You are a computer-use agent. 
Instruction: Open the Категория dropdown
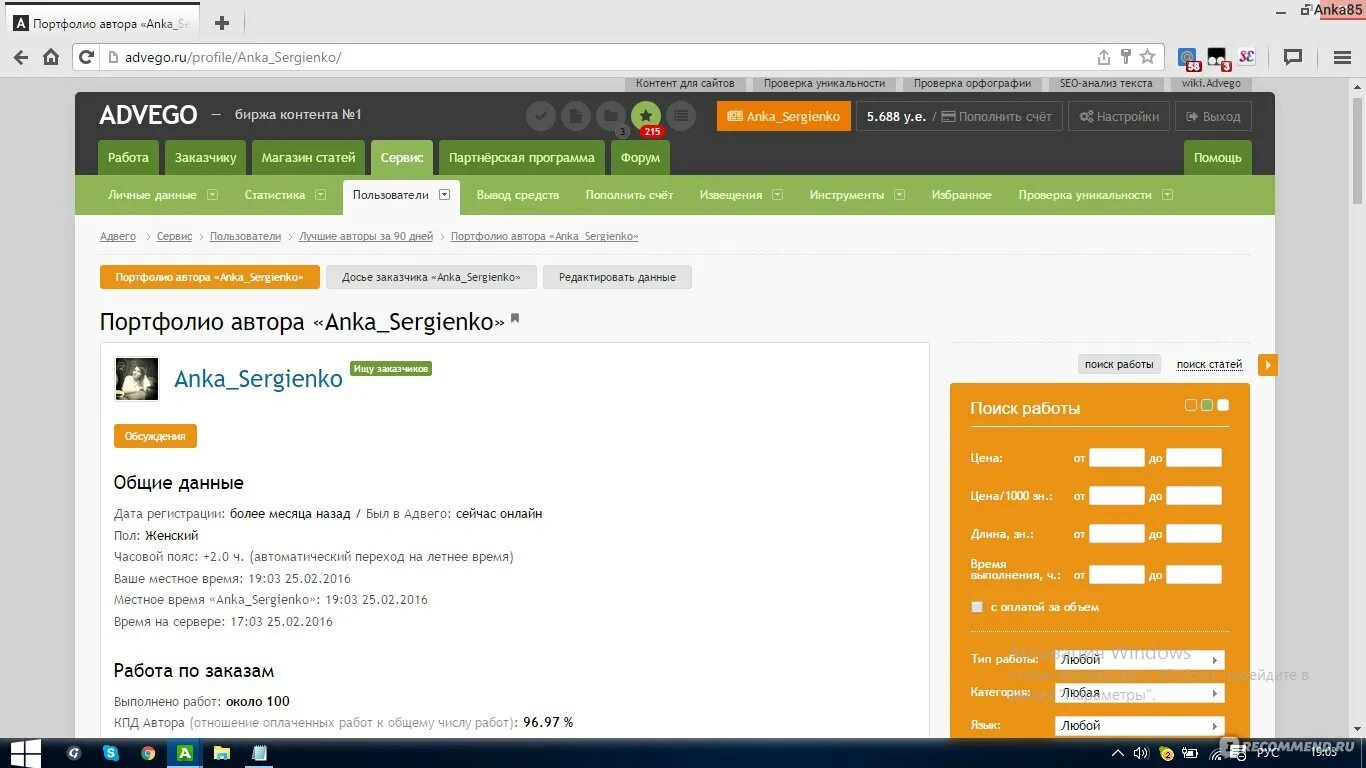pos(1139,693)
